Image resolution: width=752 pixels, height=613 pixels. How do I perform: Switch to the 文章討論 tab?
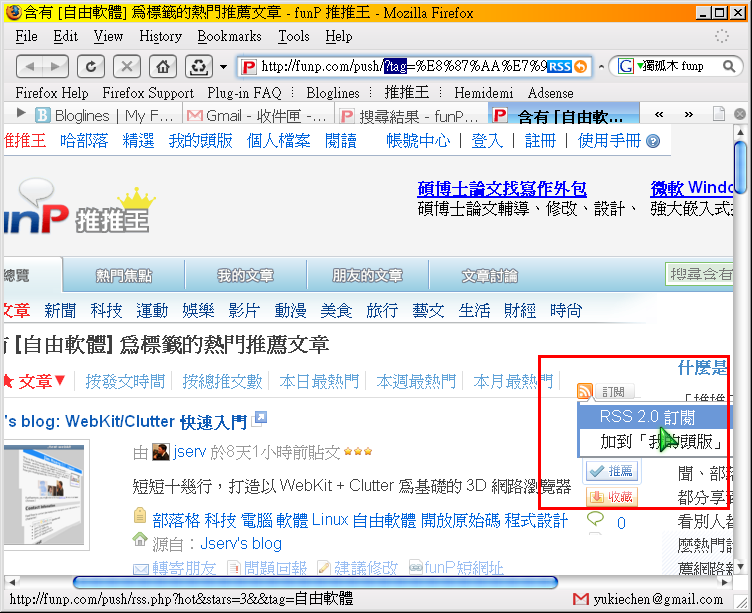490,275
